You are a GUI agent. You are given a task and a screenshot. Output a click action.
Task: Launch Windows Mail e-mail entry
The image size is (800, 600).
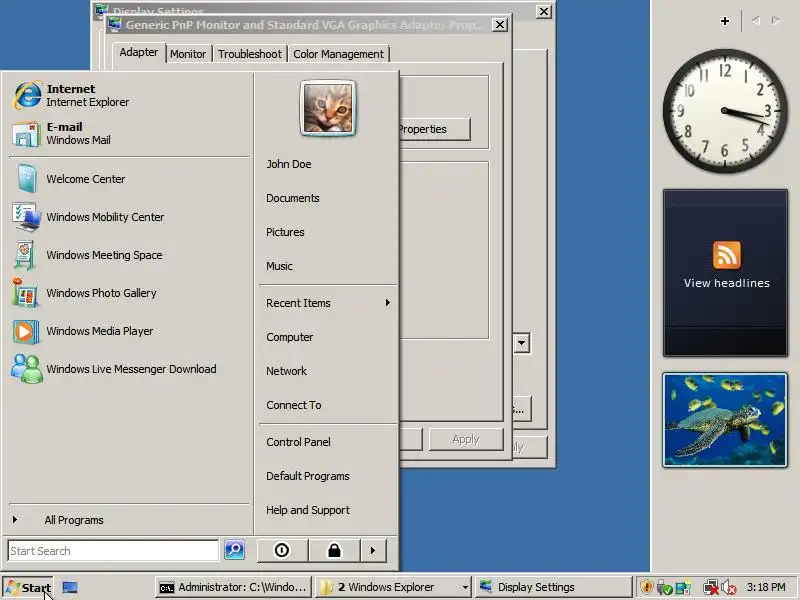130,134
